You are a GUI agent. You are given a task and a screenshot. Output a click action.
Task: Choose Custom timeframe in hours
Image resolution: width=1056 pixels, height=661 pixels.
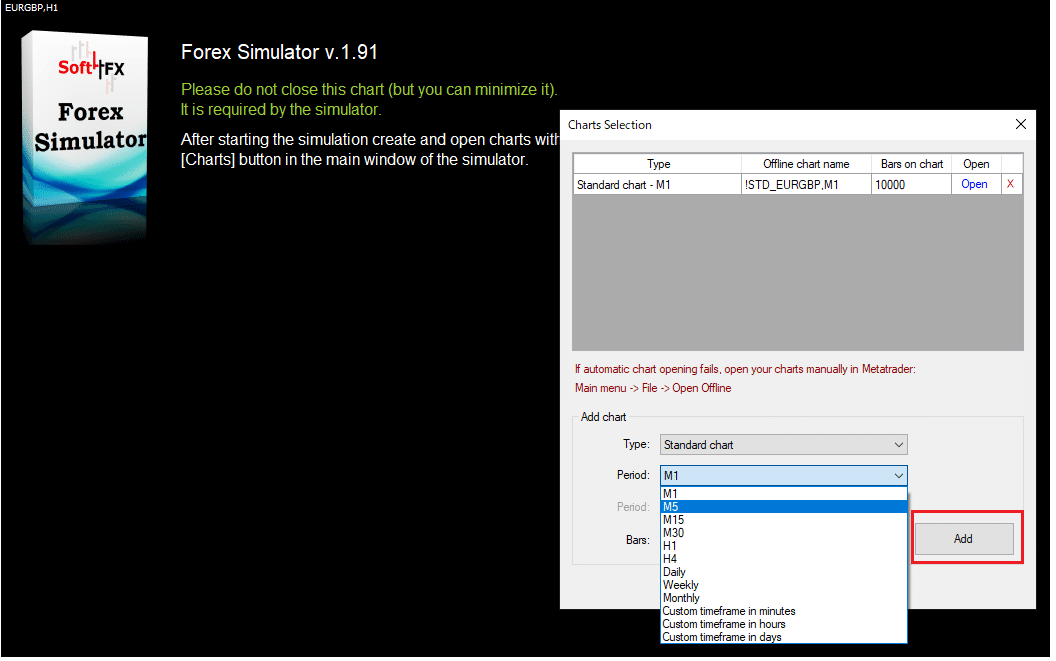coord(783,624)
